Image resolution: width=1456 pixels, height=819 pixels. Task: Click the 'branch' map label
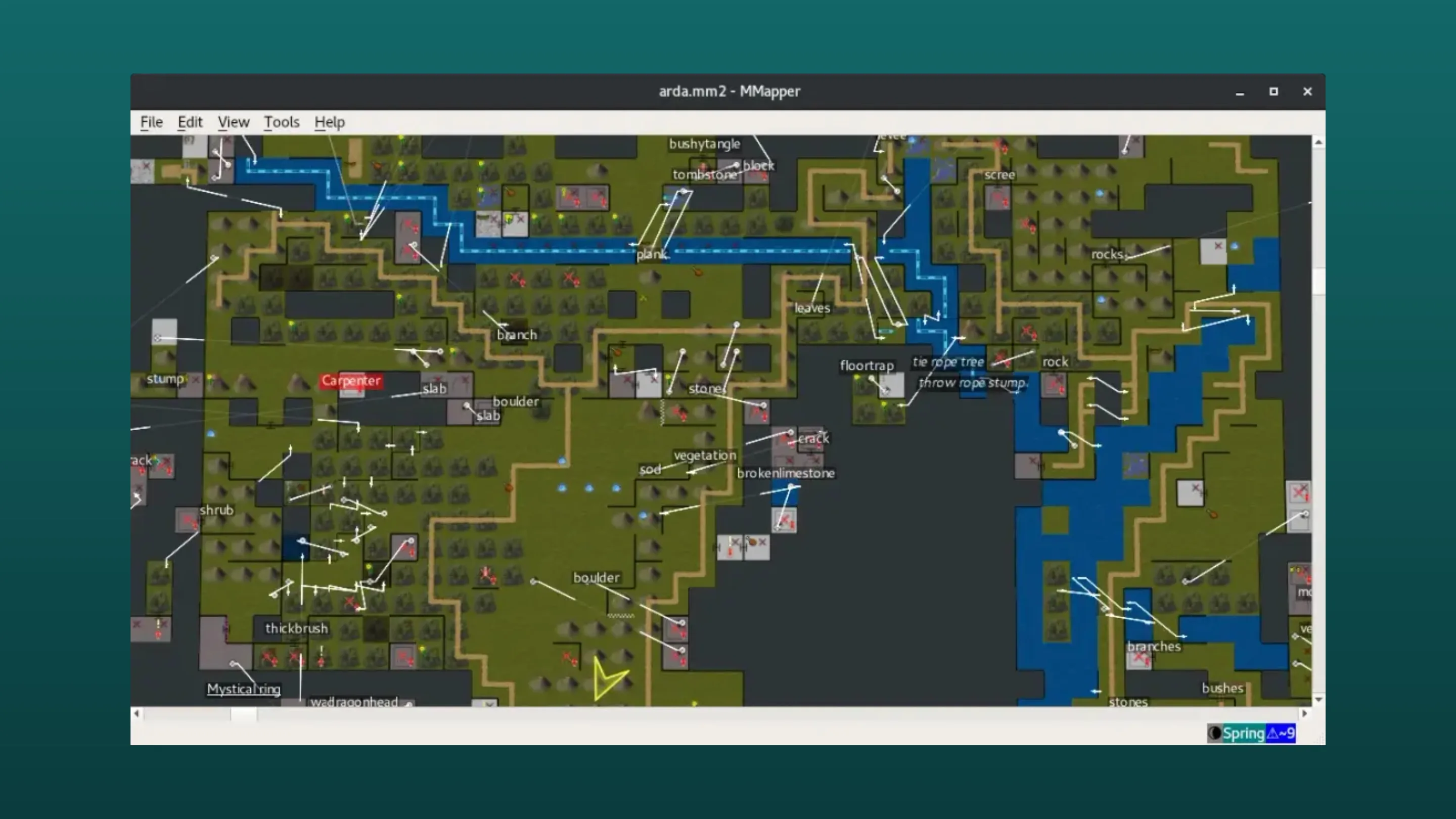(x=517, y=335)
